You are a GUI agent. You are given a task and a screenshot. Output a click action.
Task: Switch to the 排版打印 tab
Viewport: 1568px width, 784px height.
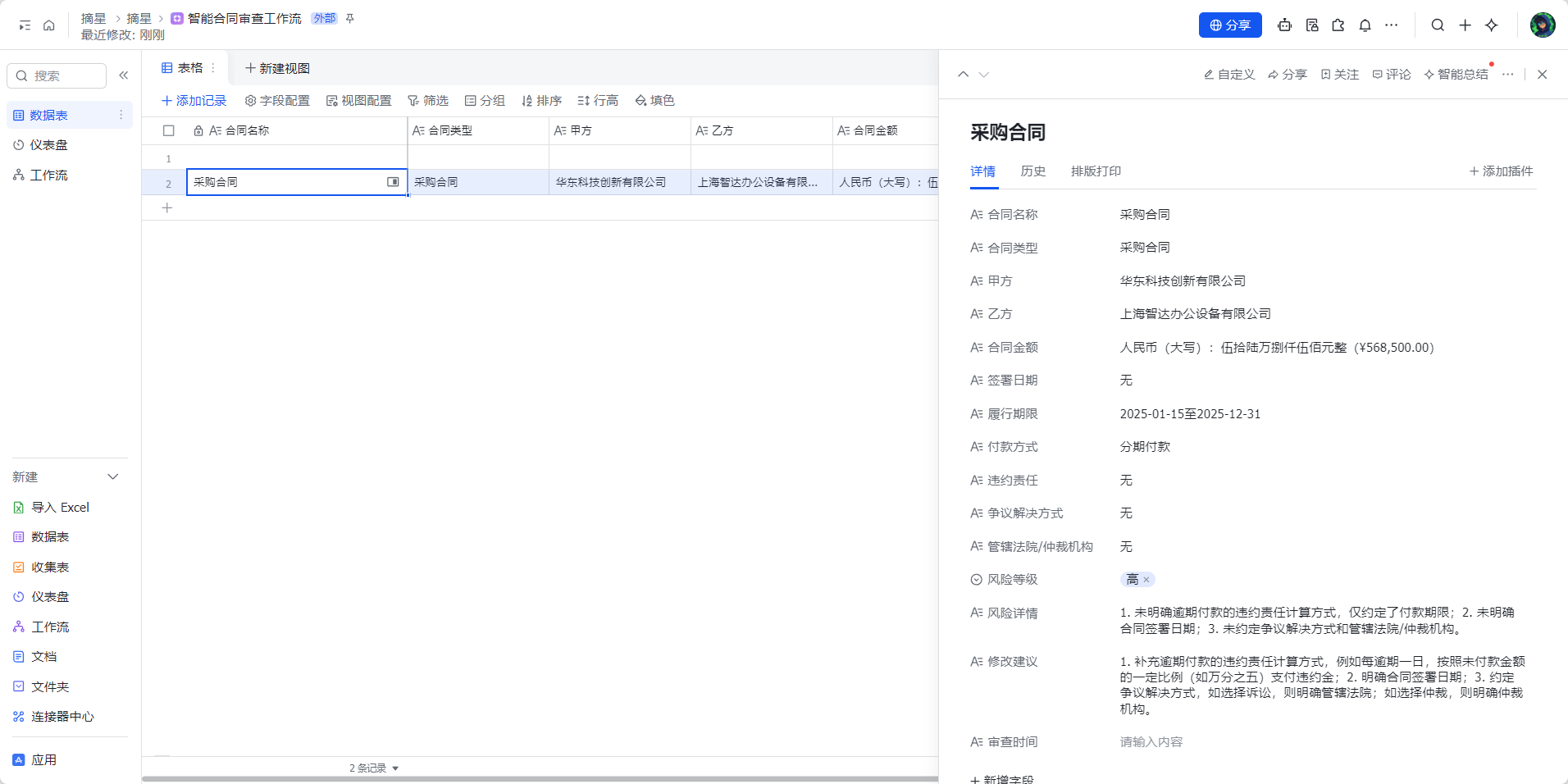pos(1096,171)
